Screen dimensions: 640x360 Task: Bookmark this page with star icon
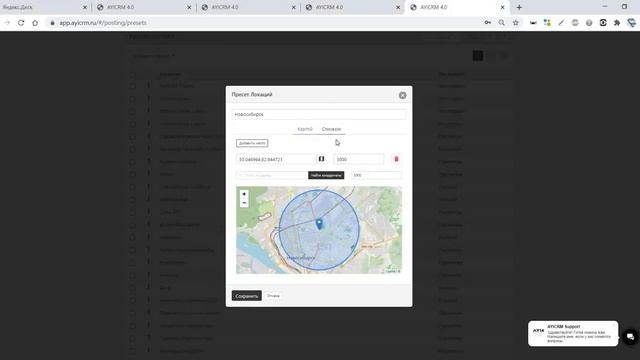click(x=516, y=23)
